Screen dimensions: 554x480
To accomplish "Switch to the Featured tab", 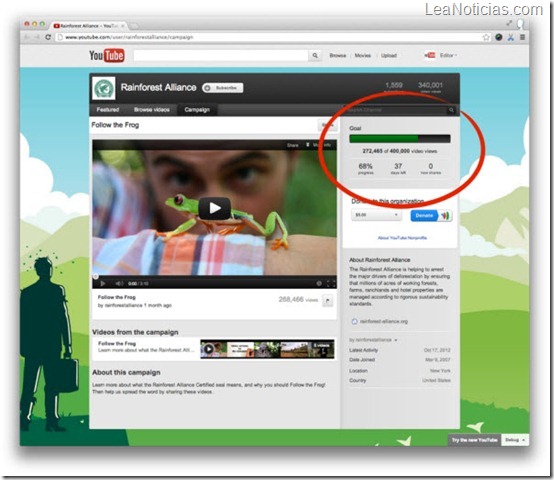I will click(x=108, y=109).
